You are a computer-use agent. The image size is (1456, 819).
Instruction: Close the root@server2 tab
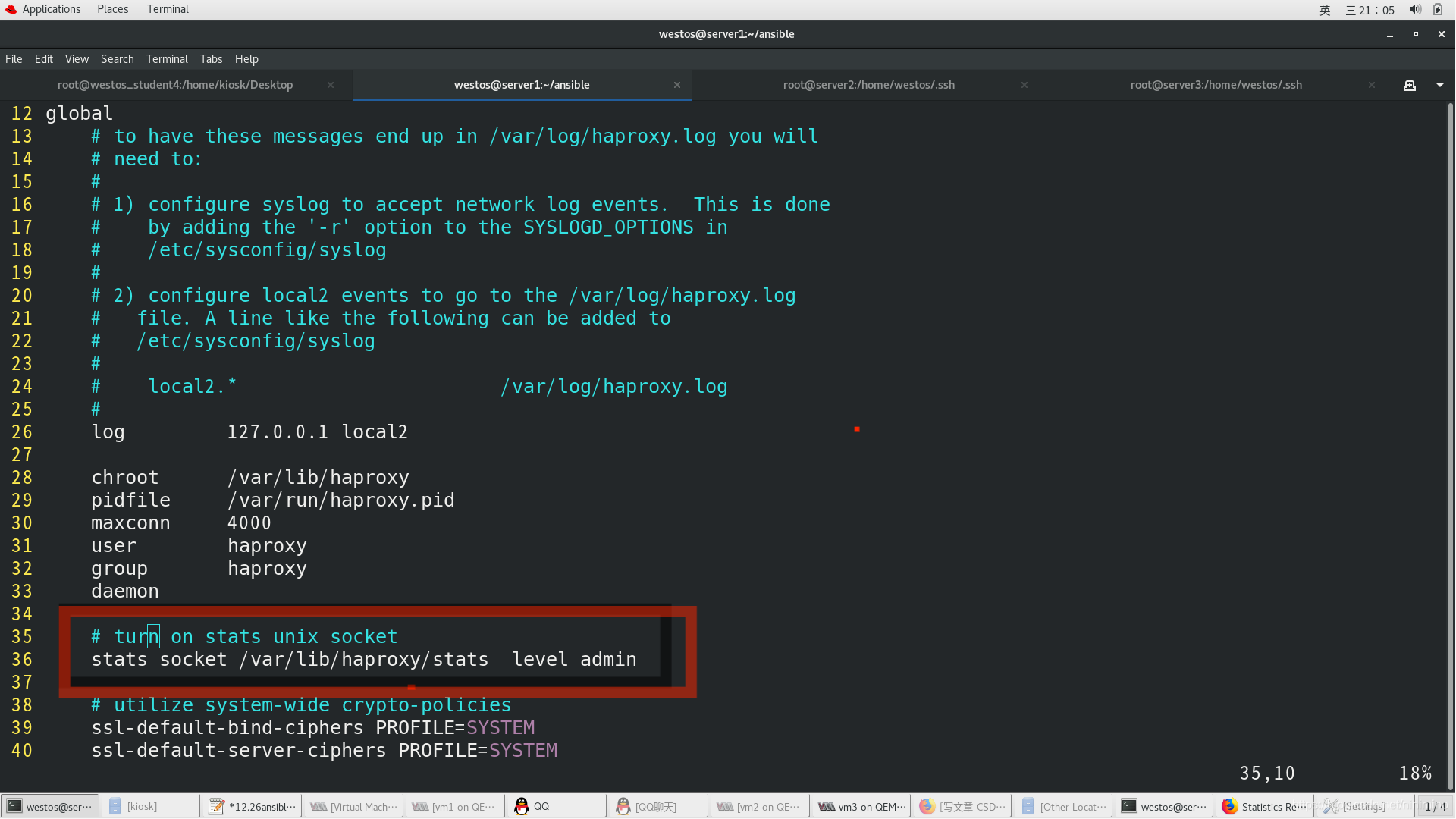click(x=1025, y=85)
